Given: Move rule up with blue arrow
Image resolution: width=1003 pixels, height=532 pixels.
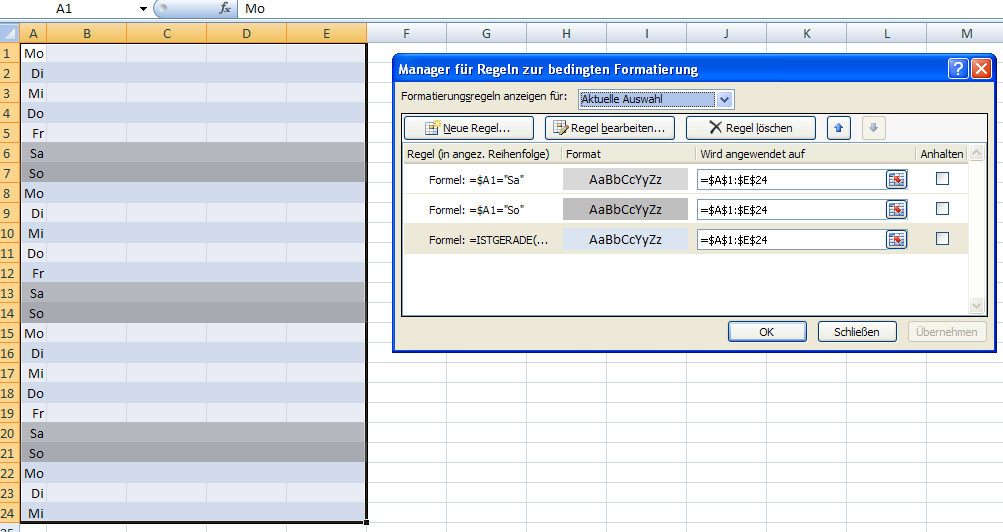Looking at the screenshot, I should point(839,128).
